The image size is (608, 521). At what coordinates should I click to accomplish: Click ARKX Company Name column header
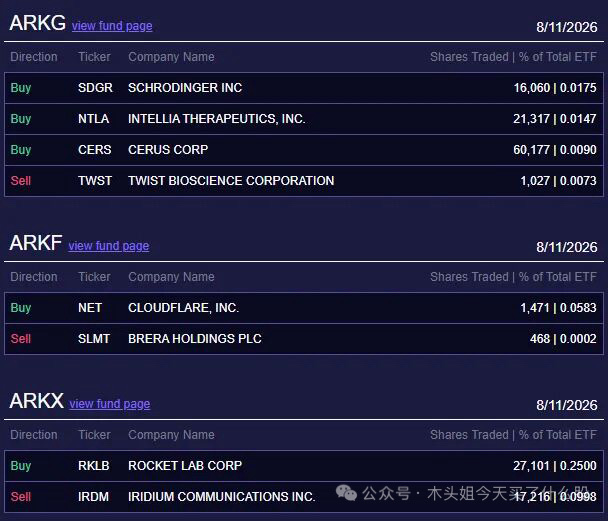171,435
